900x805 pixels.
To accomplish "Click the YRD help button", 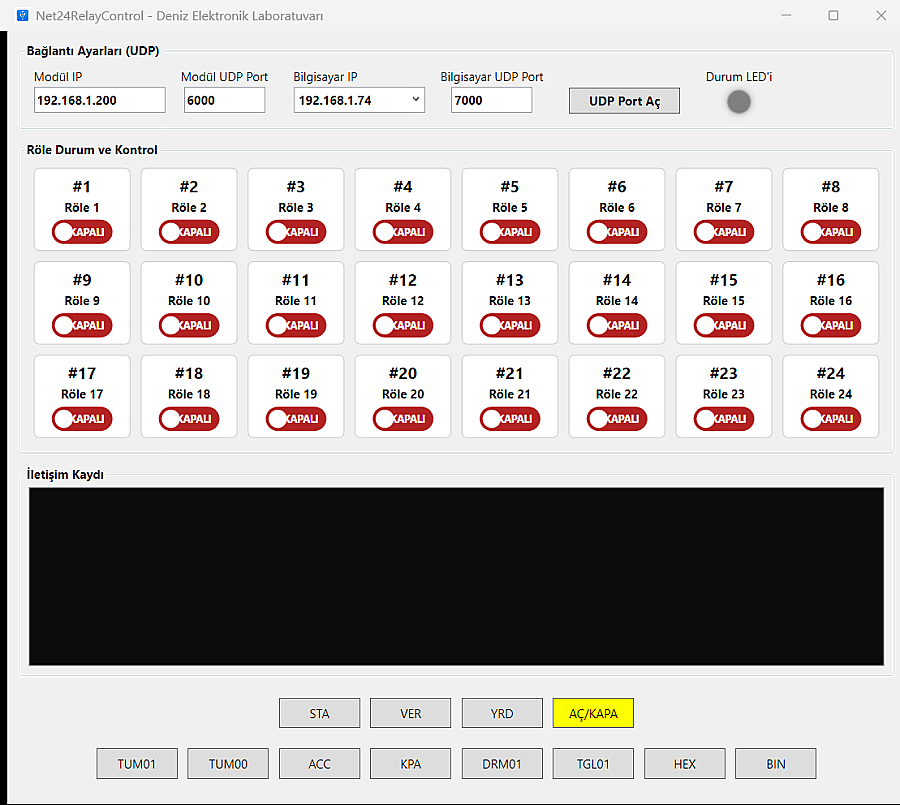I will 502,713.
